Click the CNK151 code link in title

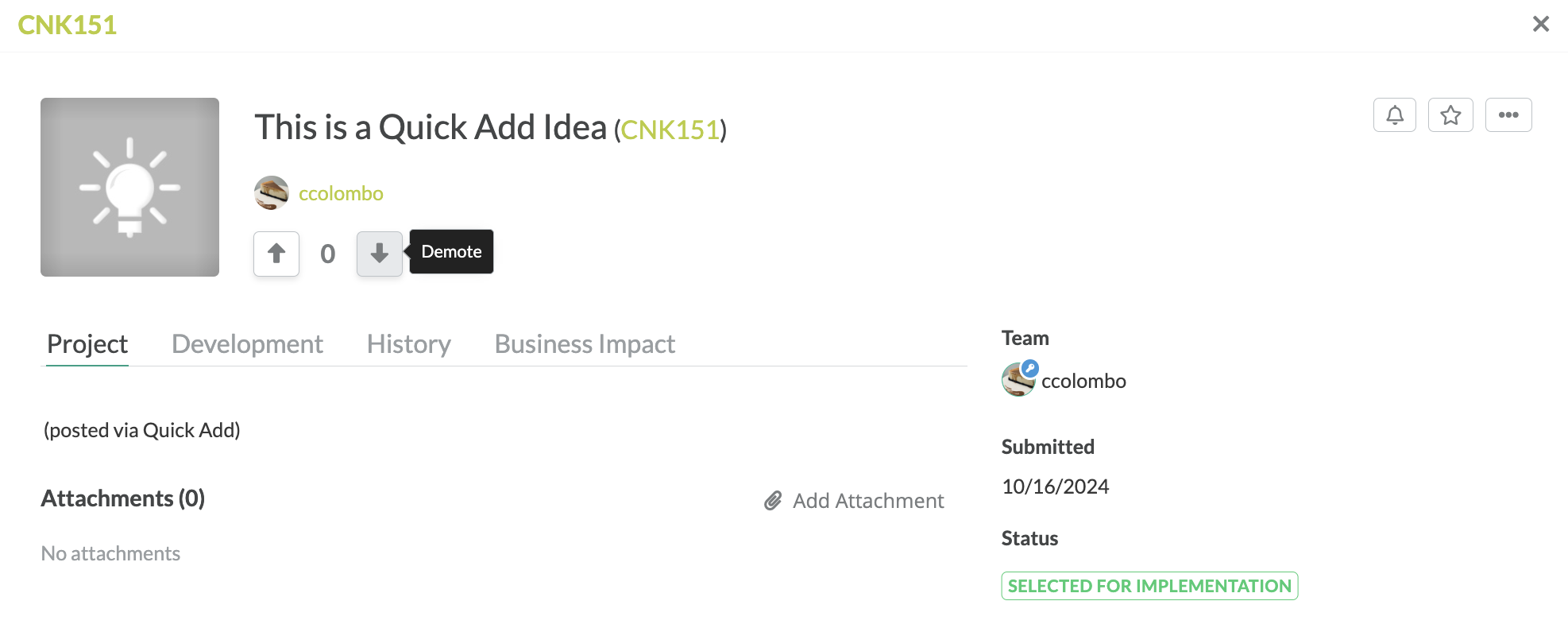pyautogui.click(x=670, y=130)
